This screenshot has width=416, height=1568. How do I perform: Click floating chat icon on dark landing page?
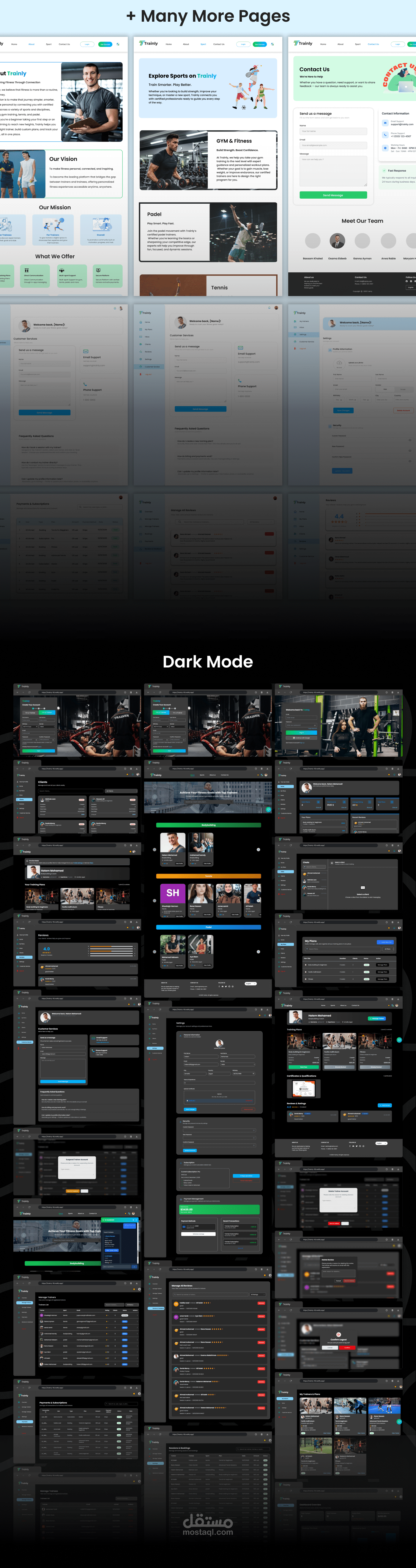click(268, 810)
